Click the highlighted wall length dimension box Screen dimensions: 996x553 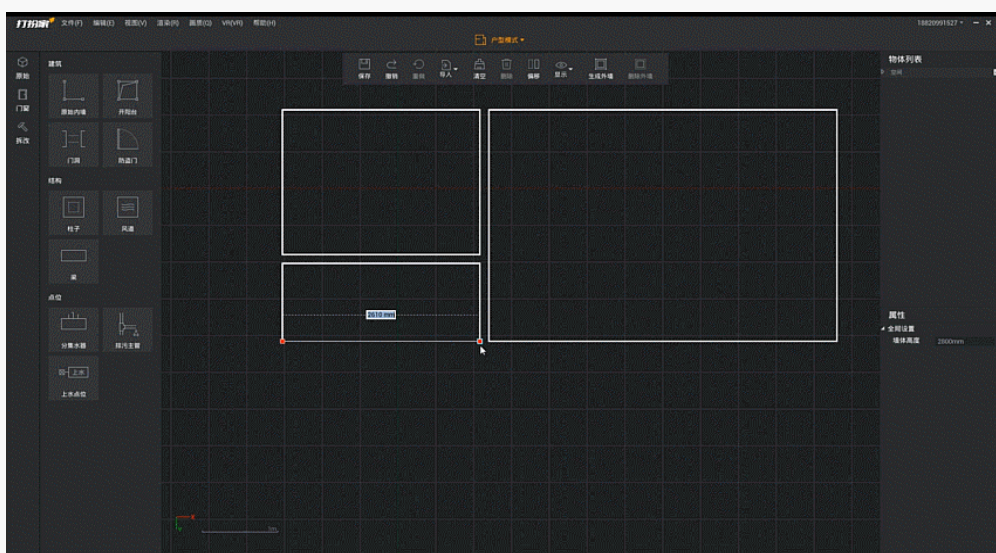point(381,315)
